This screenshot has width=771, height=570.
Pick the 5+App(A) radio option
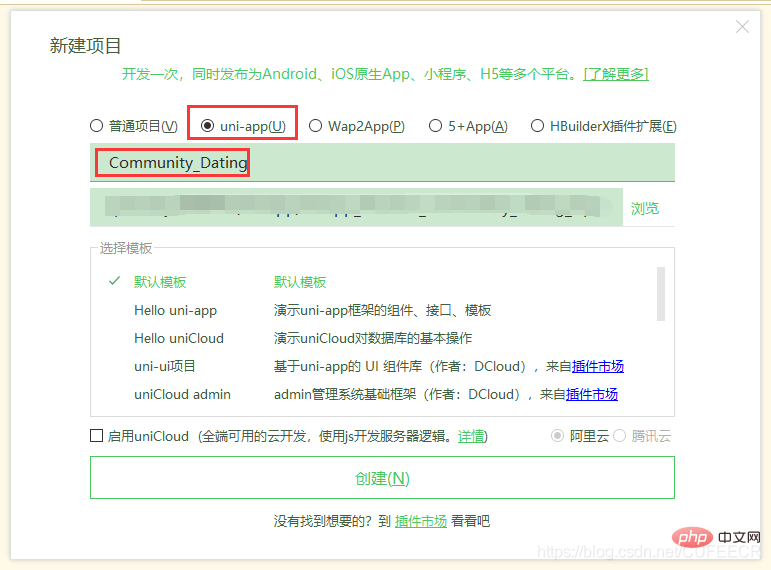point(435,126)
